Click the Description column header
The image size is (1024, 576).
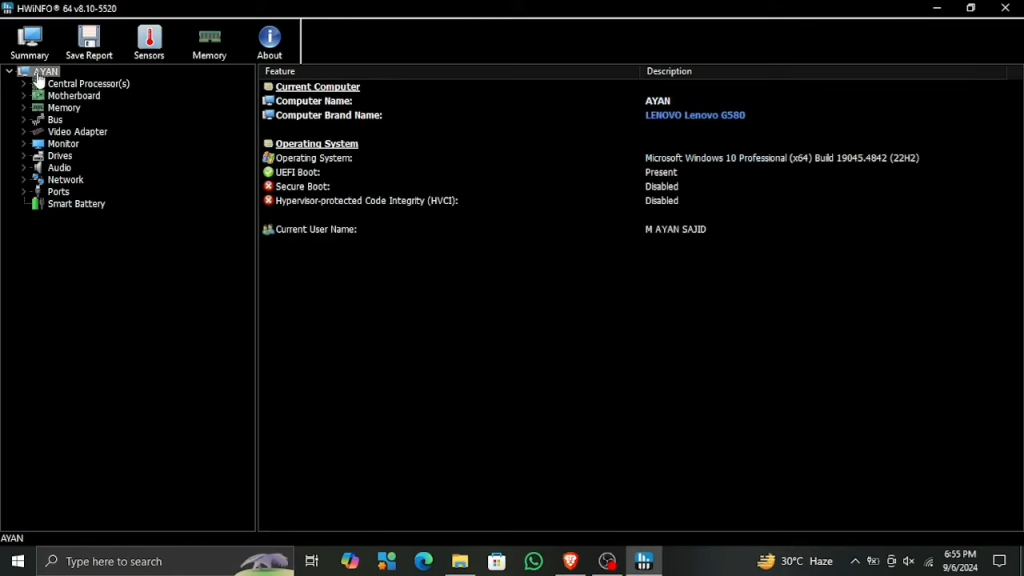click(x=824, y=71)
